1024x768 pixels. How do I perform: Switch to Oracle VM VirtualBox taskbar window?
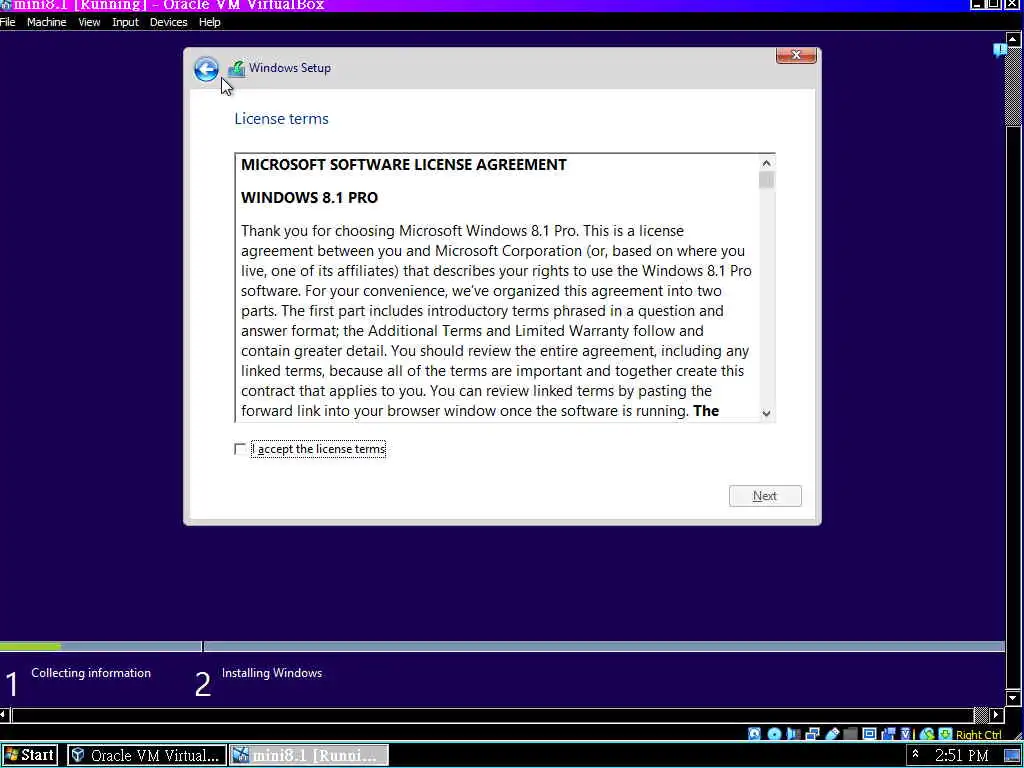[147, 756]
